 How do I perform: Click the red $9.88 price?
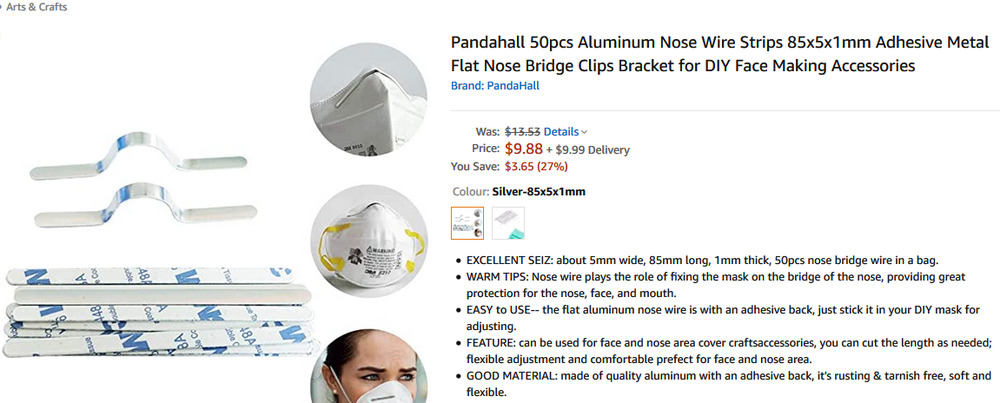(x=524, y=149)
